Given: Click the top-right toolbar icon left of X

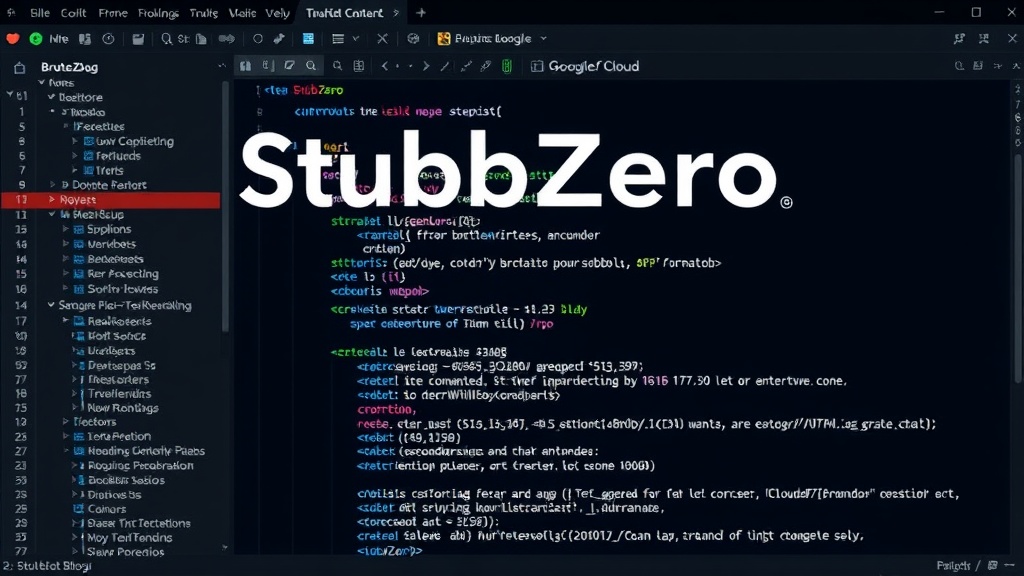Looking at the screenshot, I should click(x=984, y=39).
